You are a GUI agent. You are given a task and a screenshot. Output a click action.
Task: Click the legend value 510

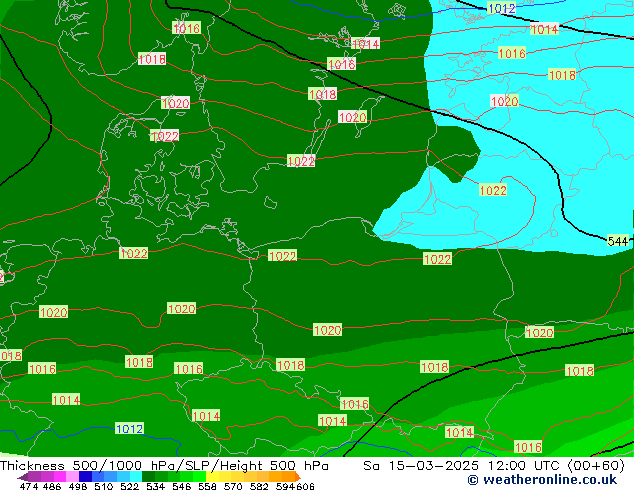click(x=104, y=486)
